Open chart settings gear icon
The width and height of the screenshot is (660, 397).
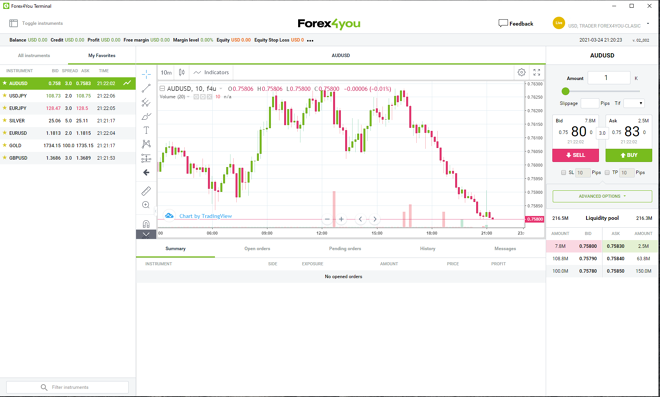click(x=521, y=72)
